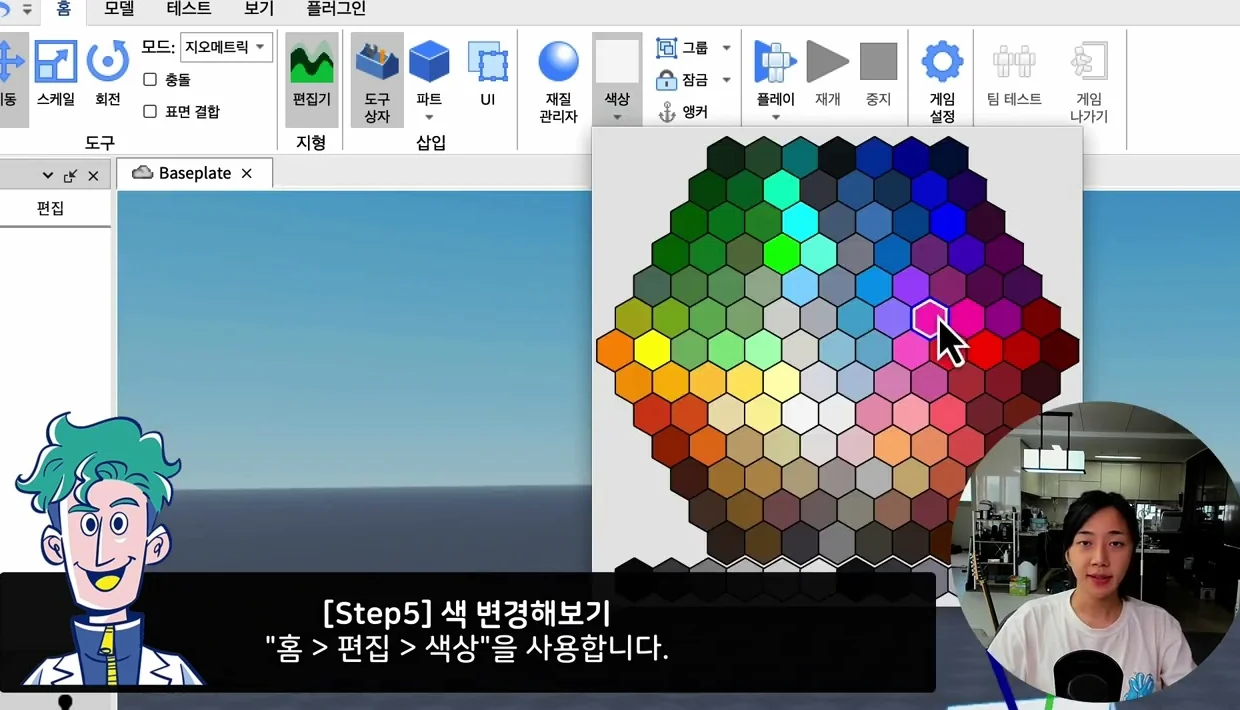This screenshot has width=1240, height=710.
Task: Switch to the Home (홈) tab
Action: point(64,9)
